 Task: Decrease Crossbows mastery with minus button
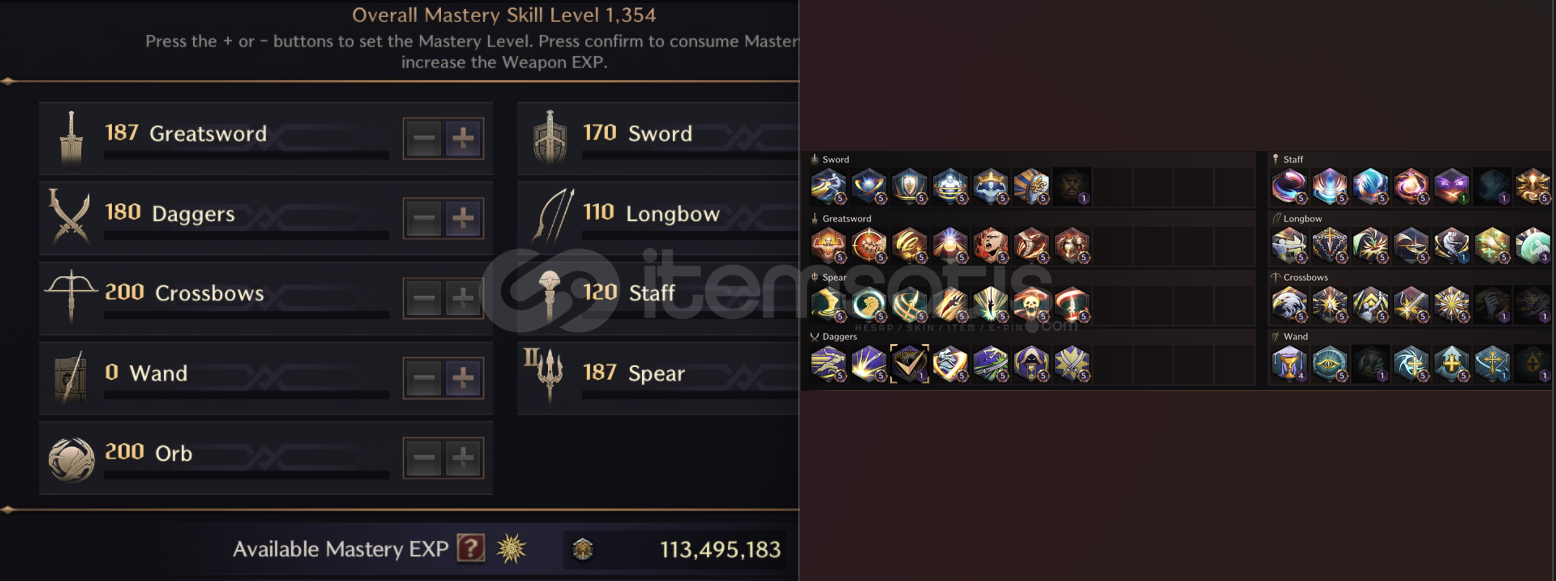click(x=424, y=298)
